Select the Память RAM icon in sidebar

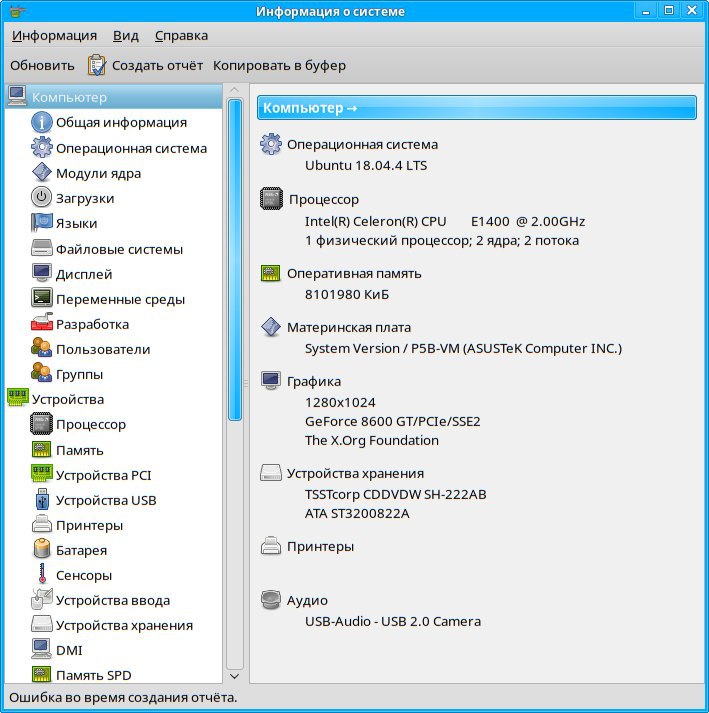[x=41, y=449]
